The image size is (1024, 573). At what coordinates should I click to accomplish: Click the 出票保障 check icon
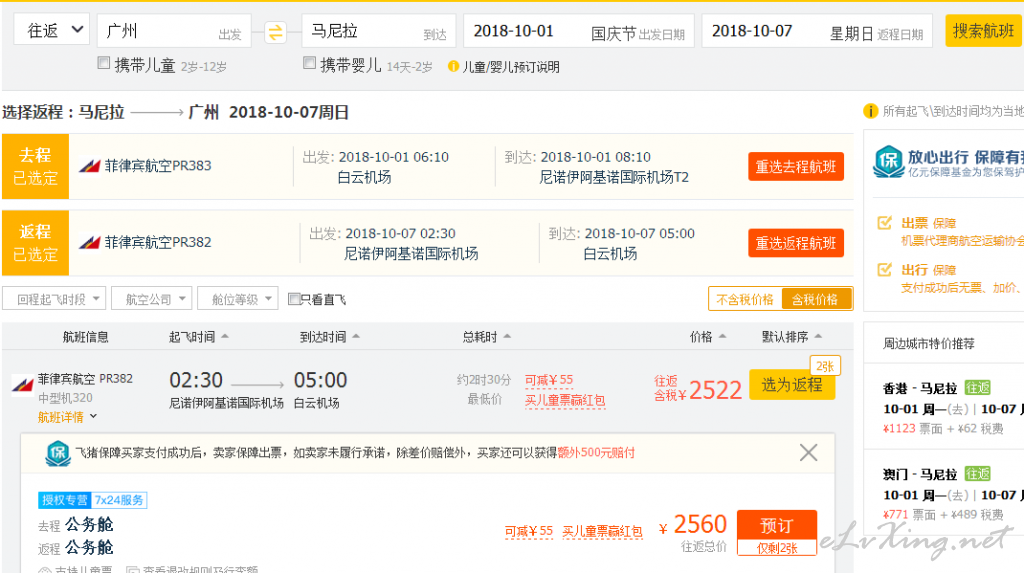pyautogui.click(x=884, y=223)
